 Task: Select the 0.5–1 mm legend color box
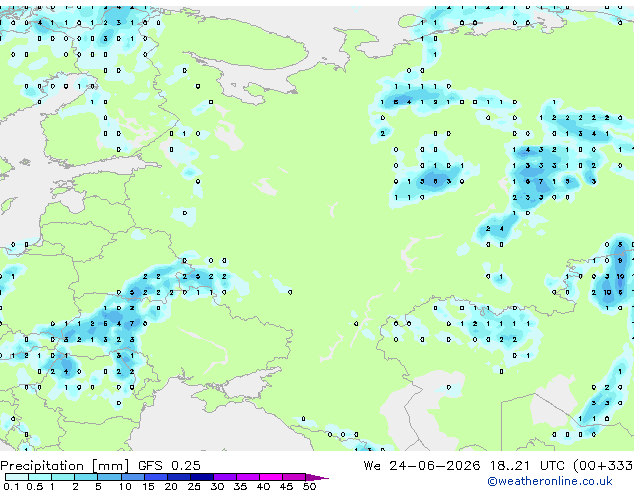click(40, 477)
